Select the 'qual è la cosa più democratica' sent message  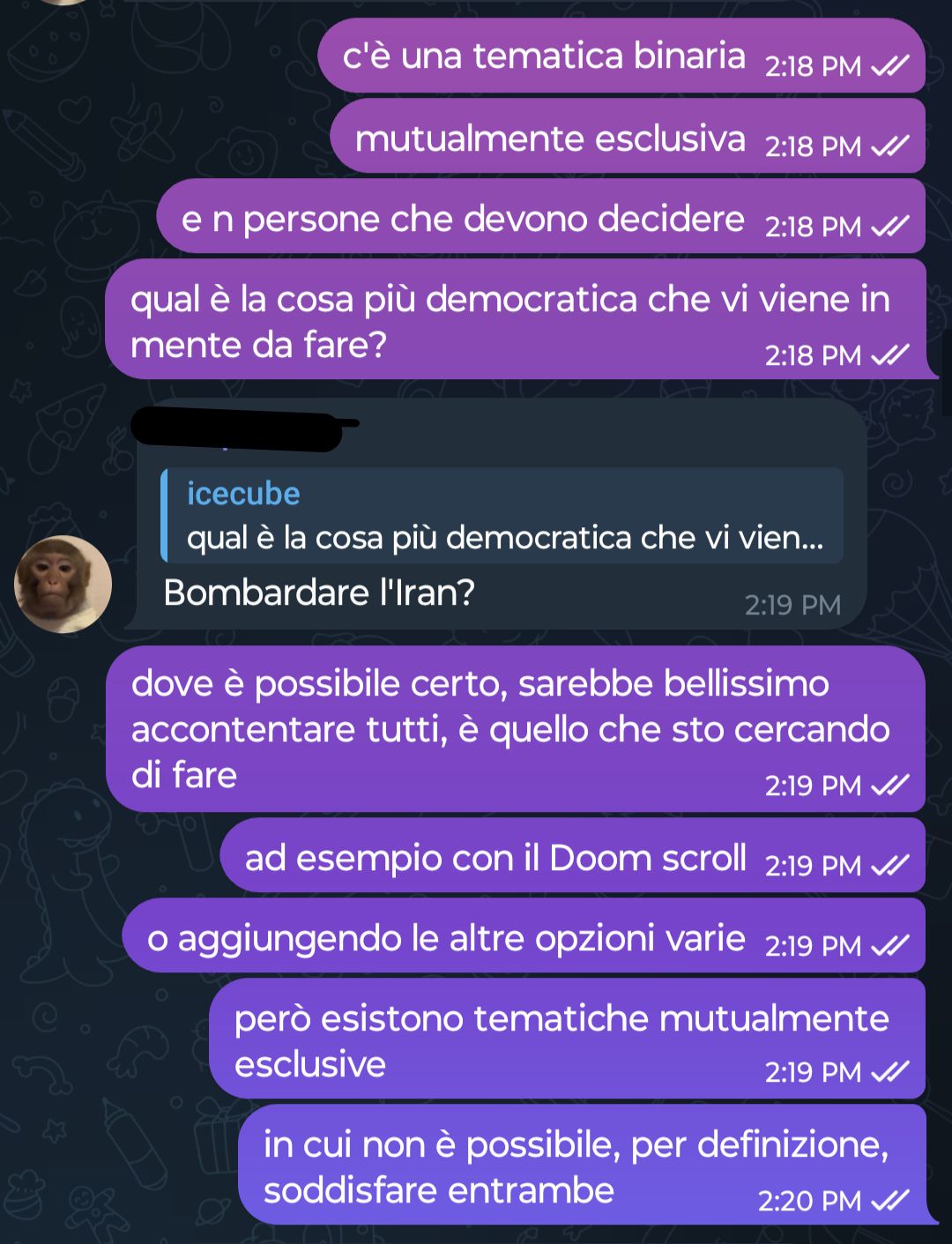tap(518, 319)
